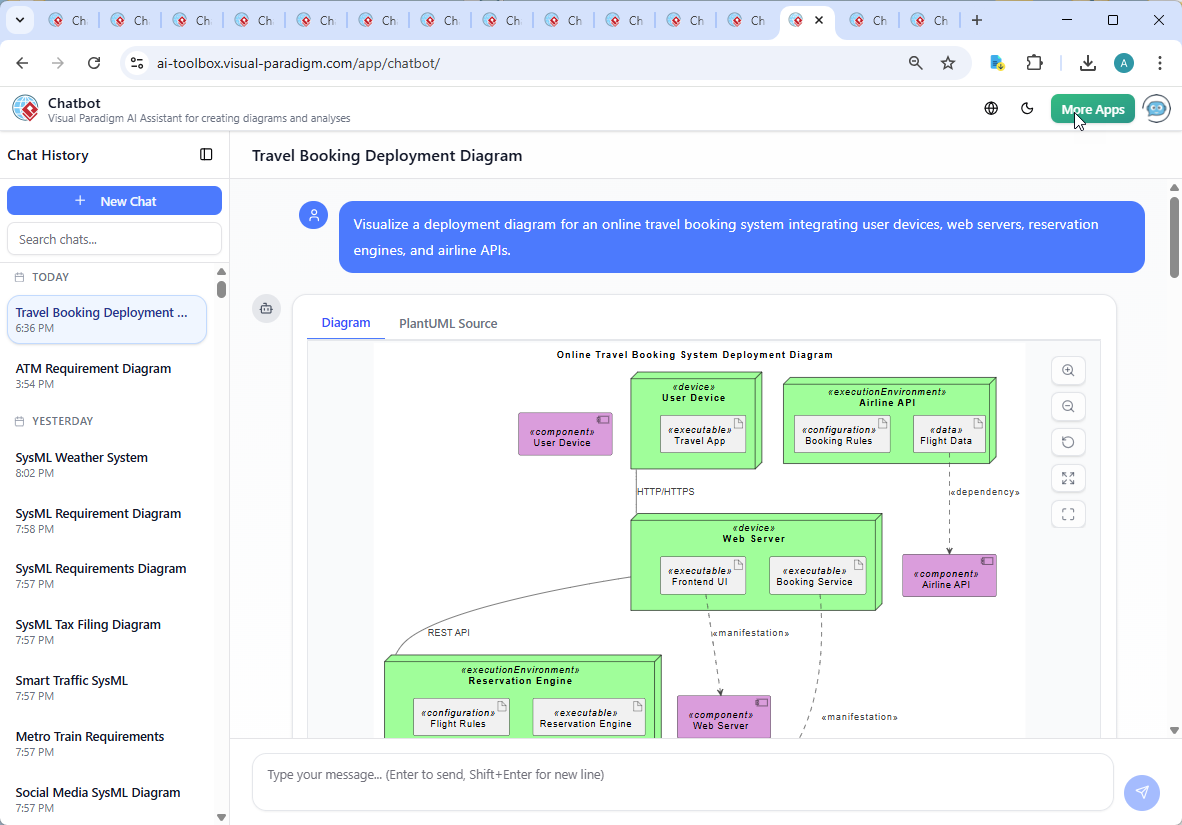The width and height of the screenshot is (1182, 825).
Task: Click the send message arrow button
Action: tap(1142, 793)
